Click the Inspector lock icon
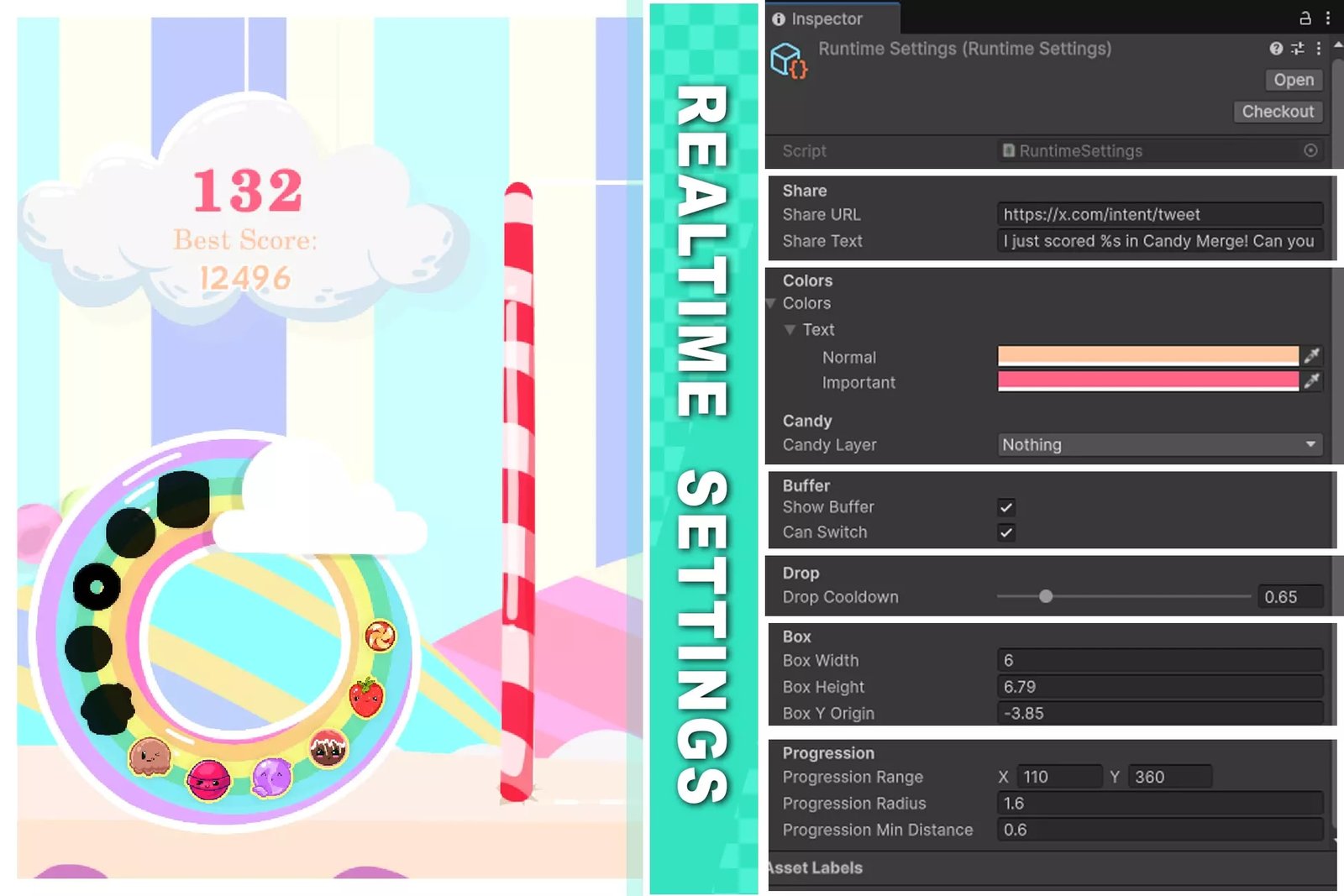This screenshot has height=896, width=1344. (1305, 18)
